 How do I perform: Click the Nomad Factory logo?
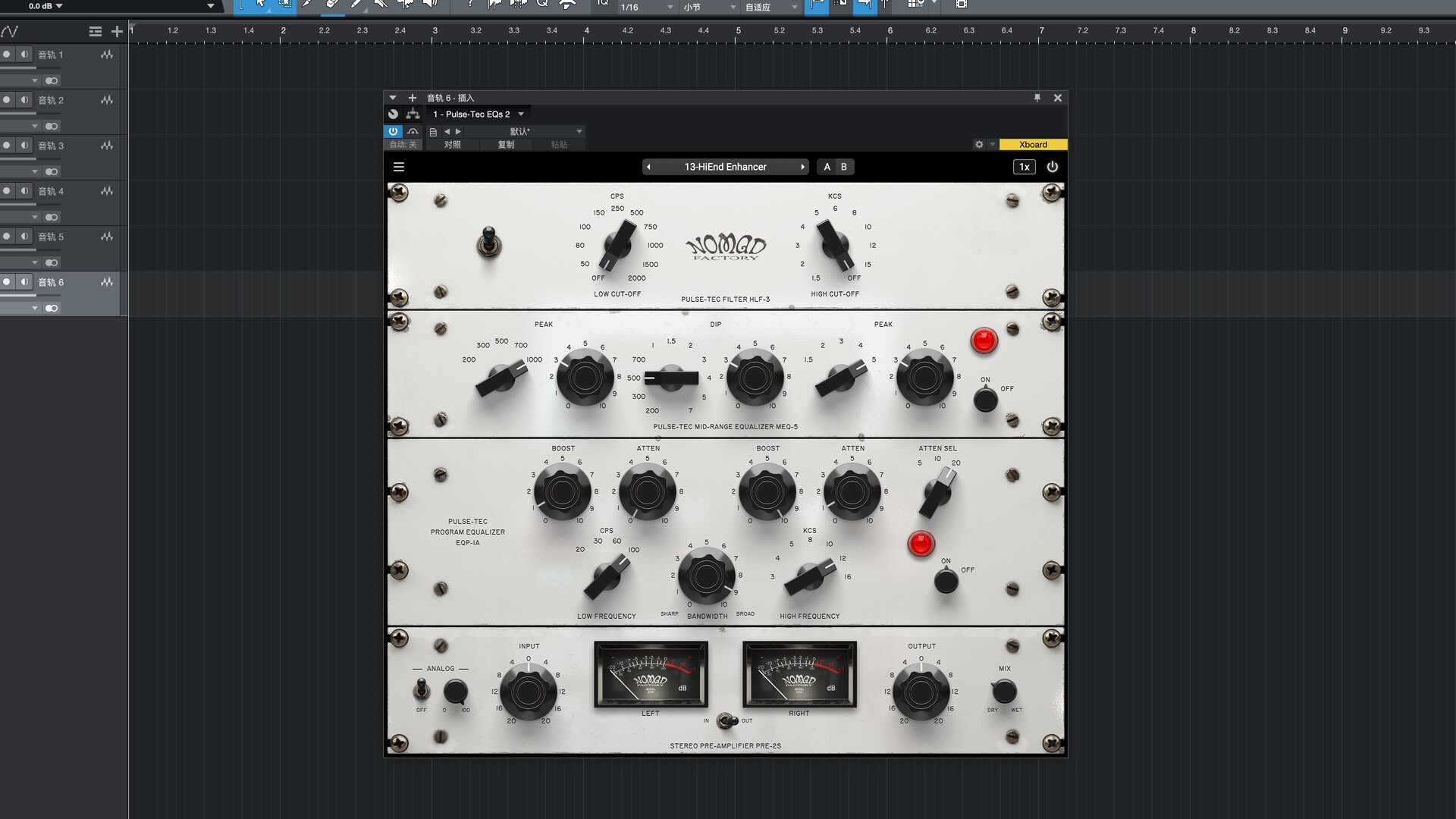[x=726, y=247]
